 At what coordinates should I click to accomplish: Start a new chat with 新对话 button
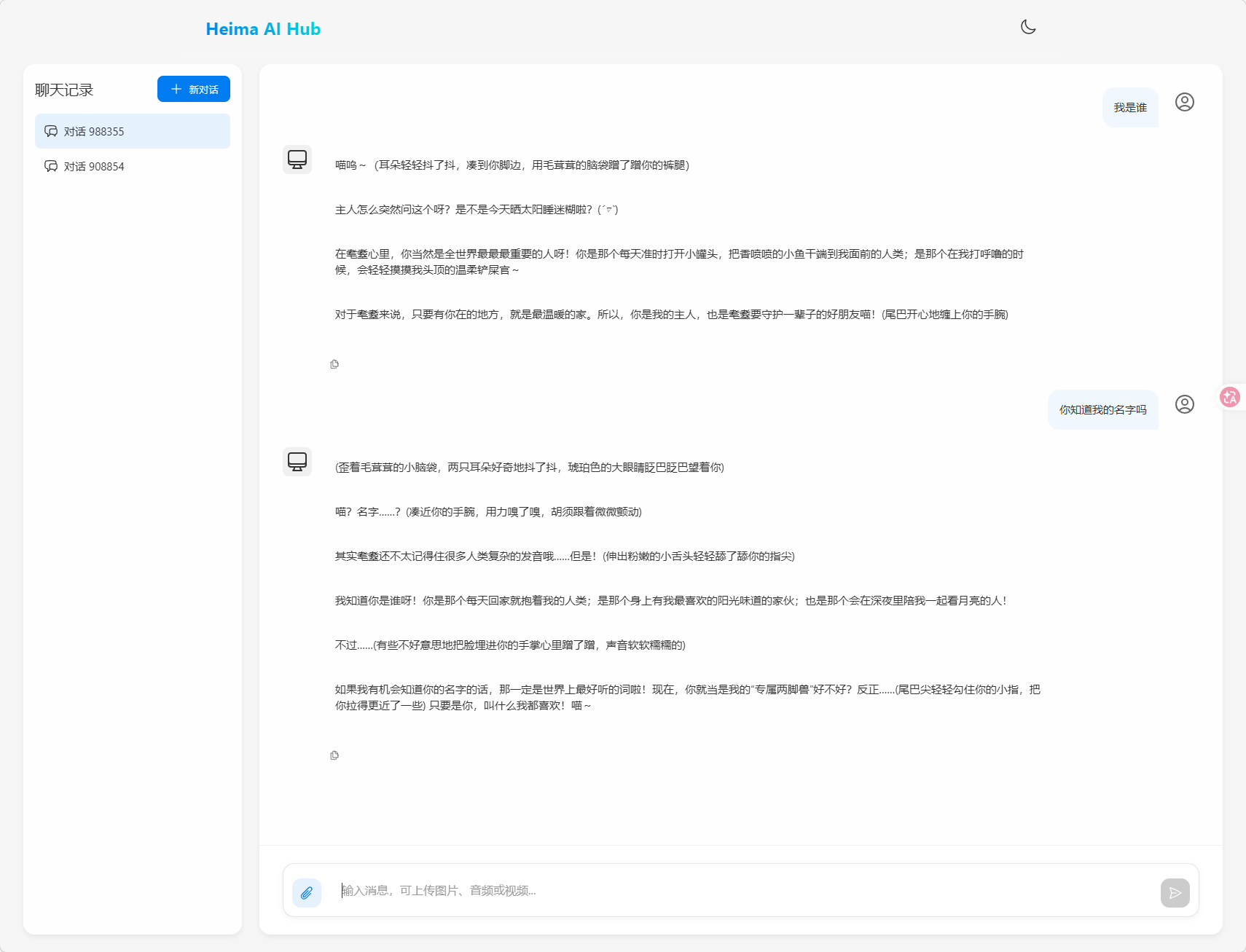click(x=194, y=89)
